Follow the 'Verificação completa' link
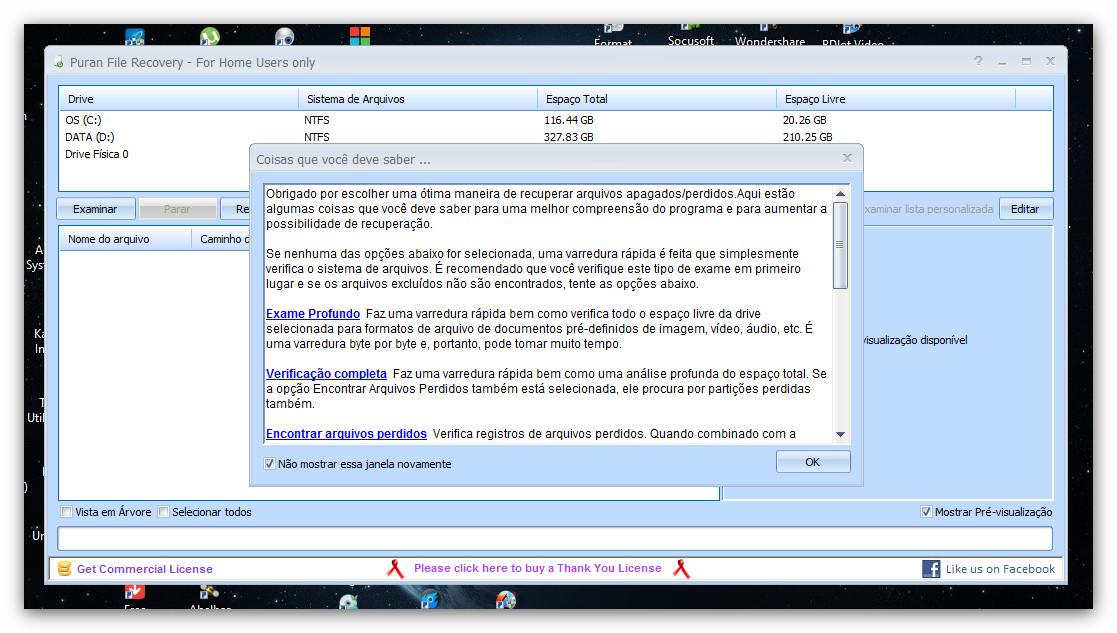 (x=326, y=374)
